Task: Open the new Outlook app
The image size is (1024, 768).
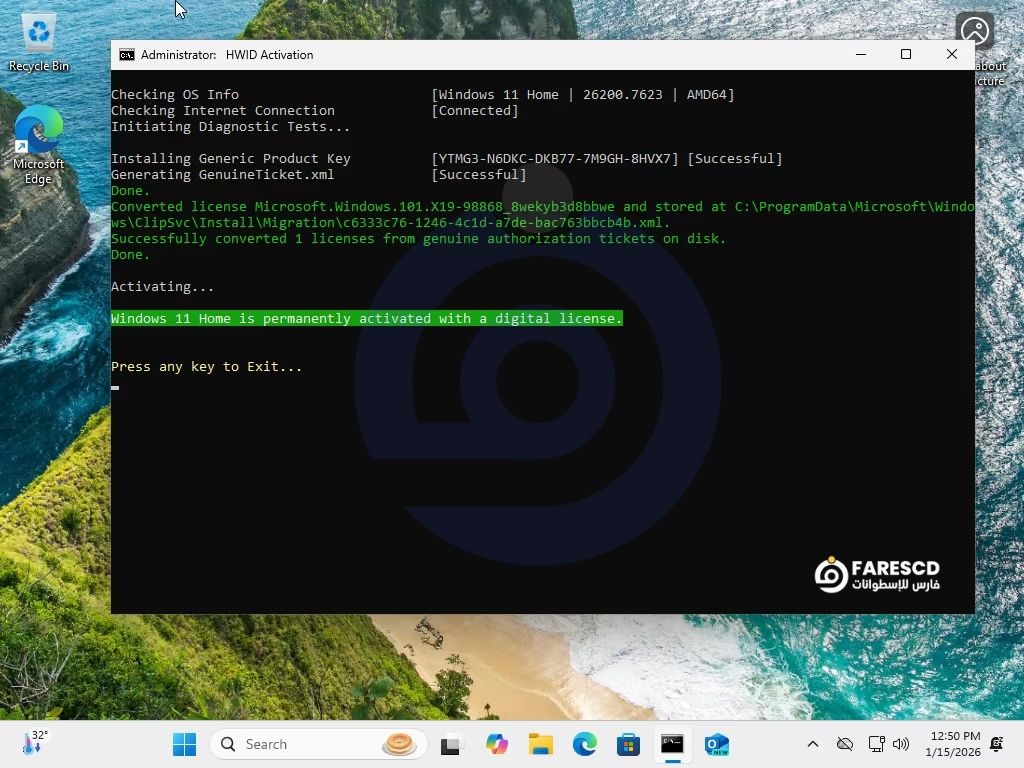Action: click(716, 744)
